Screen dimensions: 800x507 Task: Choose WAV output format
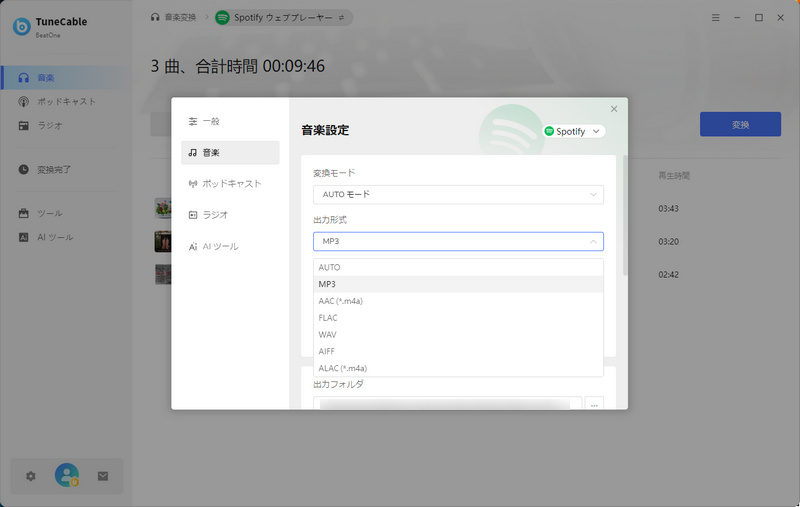[458, 335]
